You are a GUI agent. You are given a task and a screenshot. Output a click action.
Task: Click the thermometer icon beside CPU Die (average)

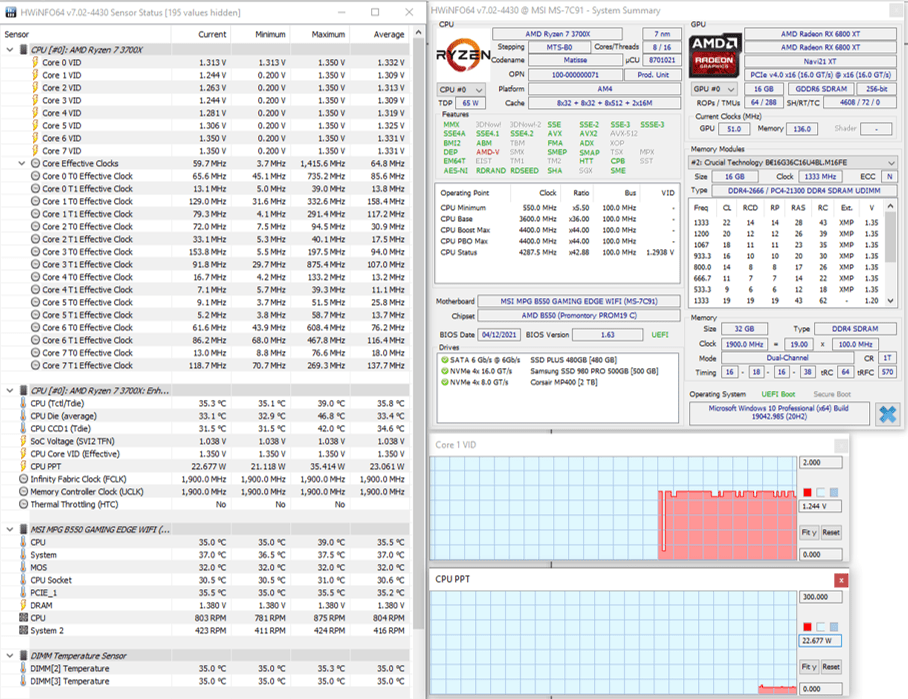23,416
